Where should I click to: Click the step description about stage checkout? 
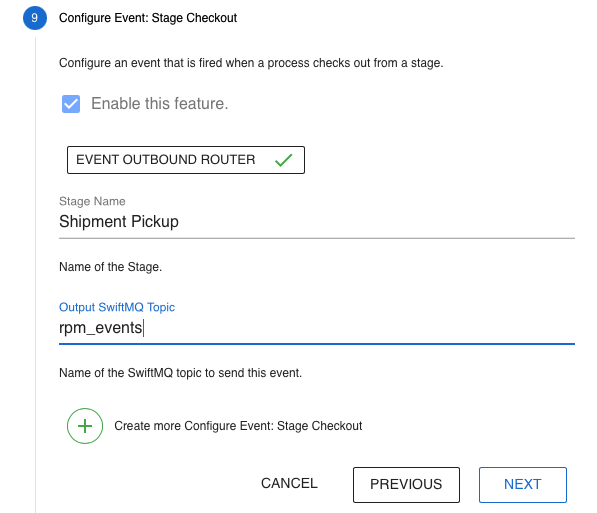click(251, 63)
